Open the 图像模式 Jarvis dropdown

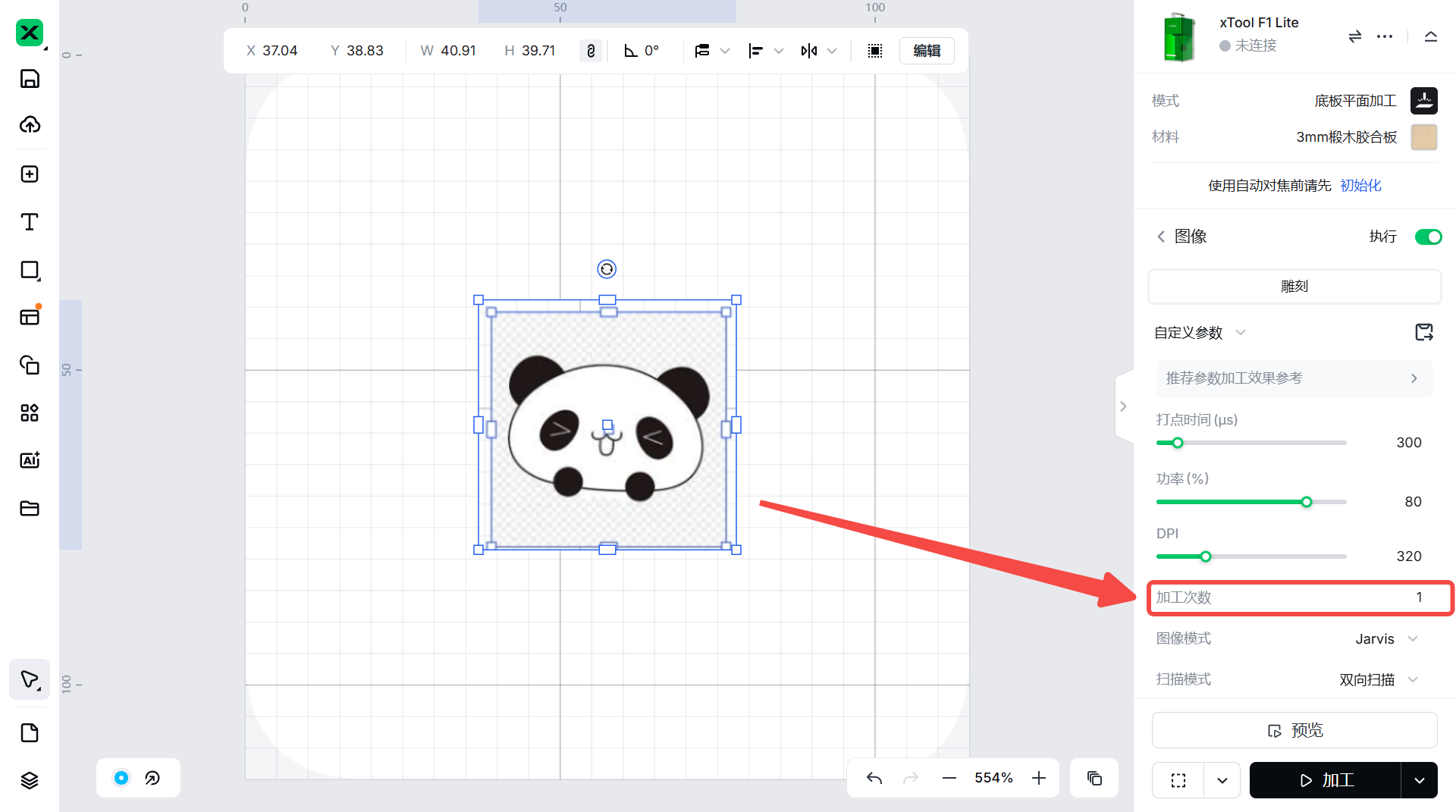coord(1386,638)
